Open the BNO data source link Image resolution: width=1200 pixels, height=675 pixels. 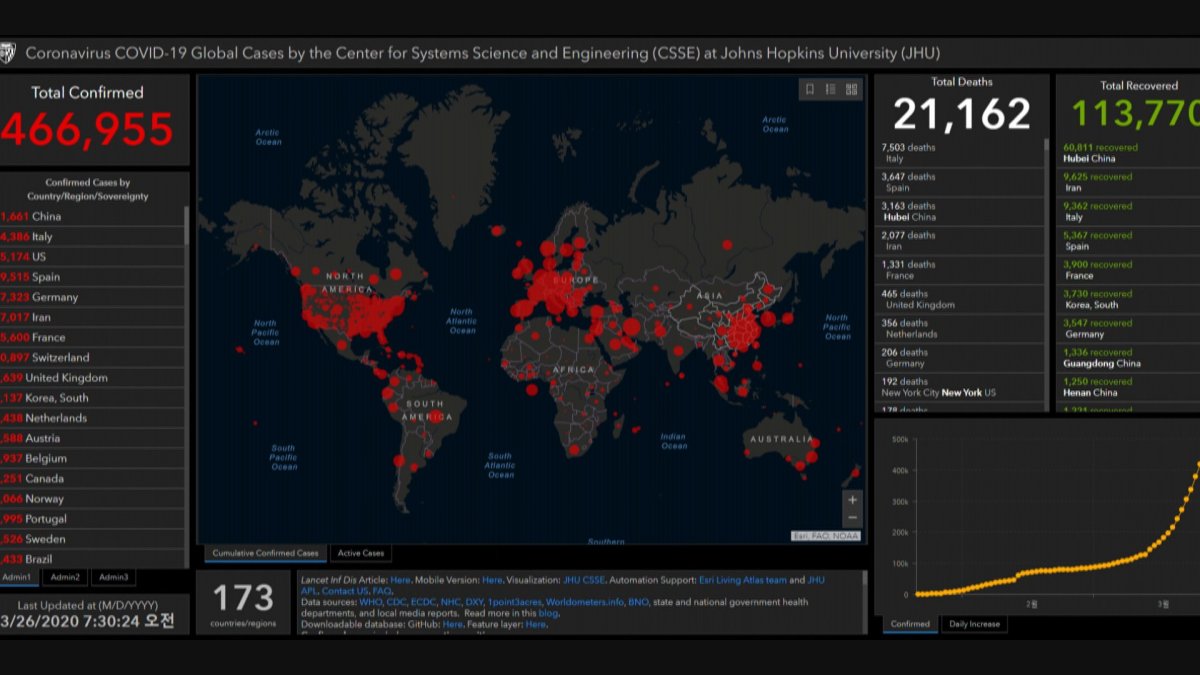[x=638, y=603]
